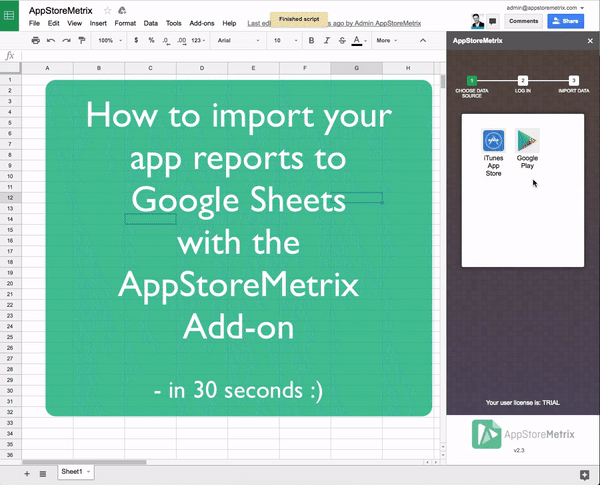Click the Drive folder icon beside the title

pos(122,11)
